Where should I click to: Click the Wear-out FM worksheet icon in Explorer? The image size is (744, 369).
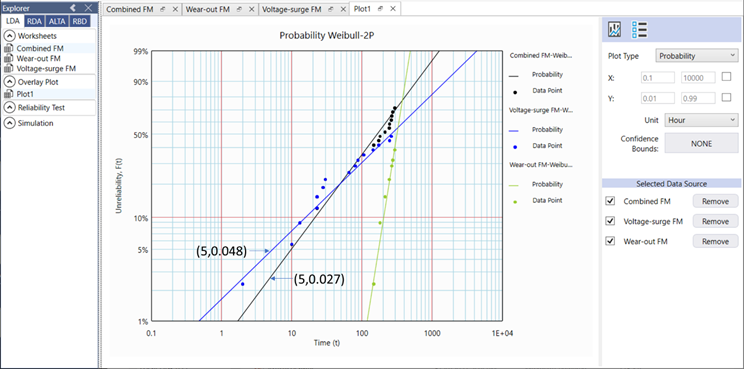(x=9, y=58)
